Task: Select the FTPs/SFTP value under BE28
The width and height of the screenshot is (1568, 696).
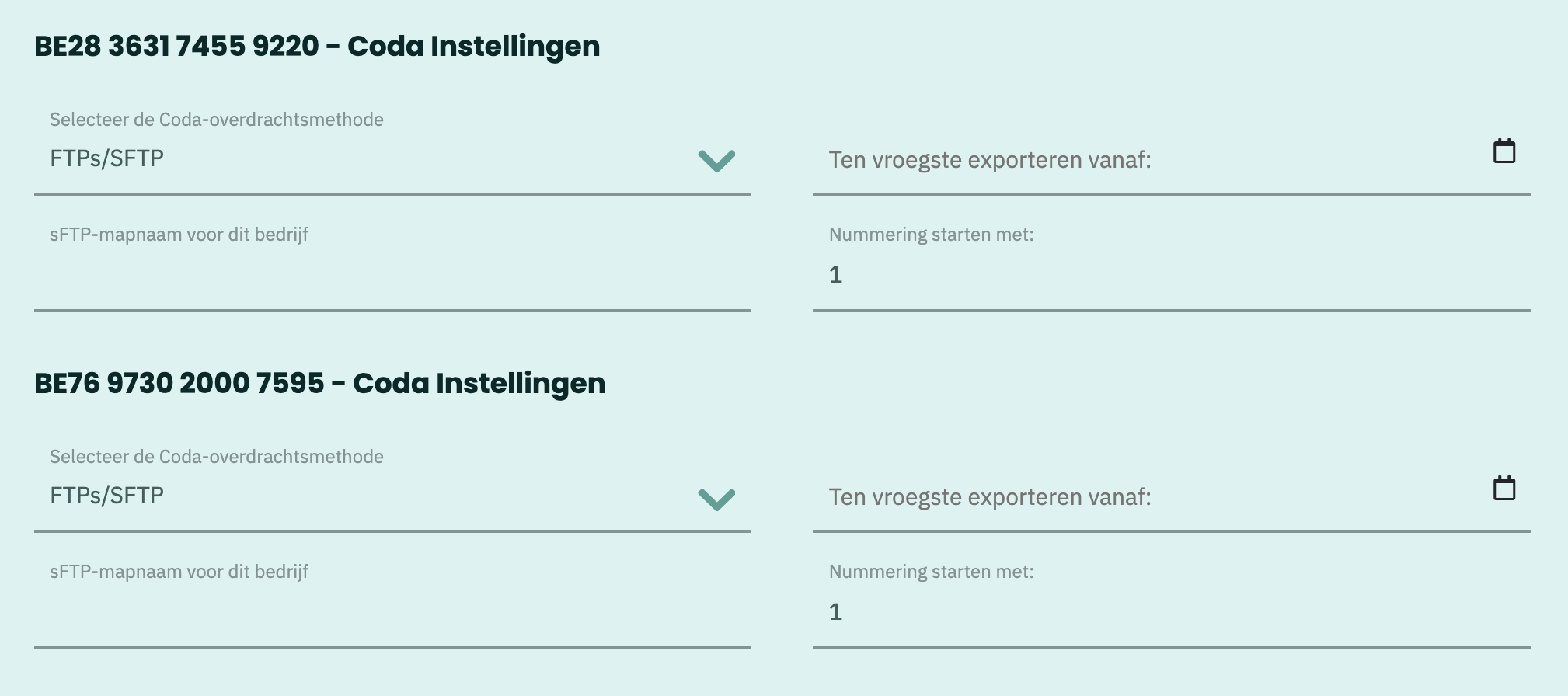Action: point(107,158)
